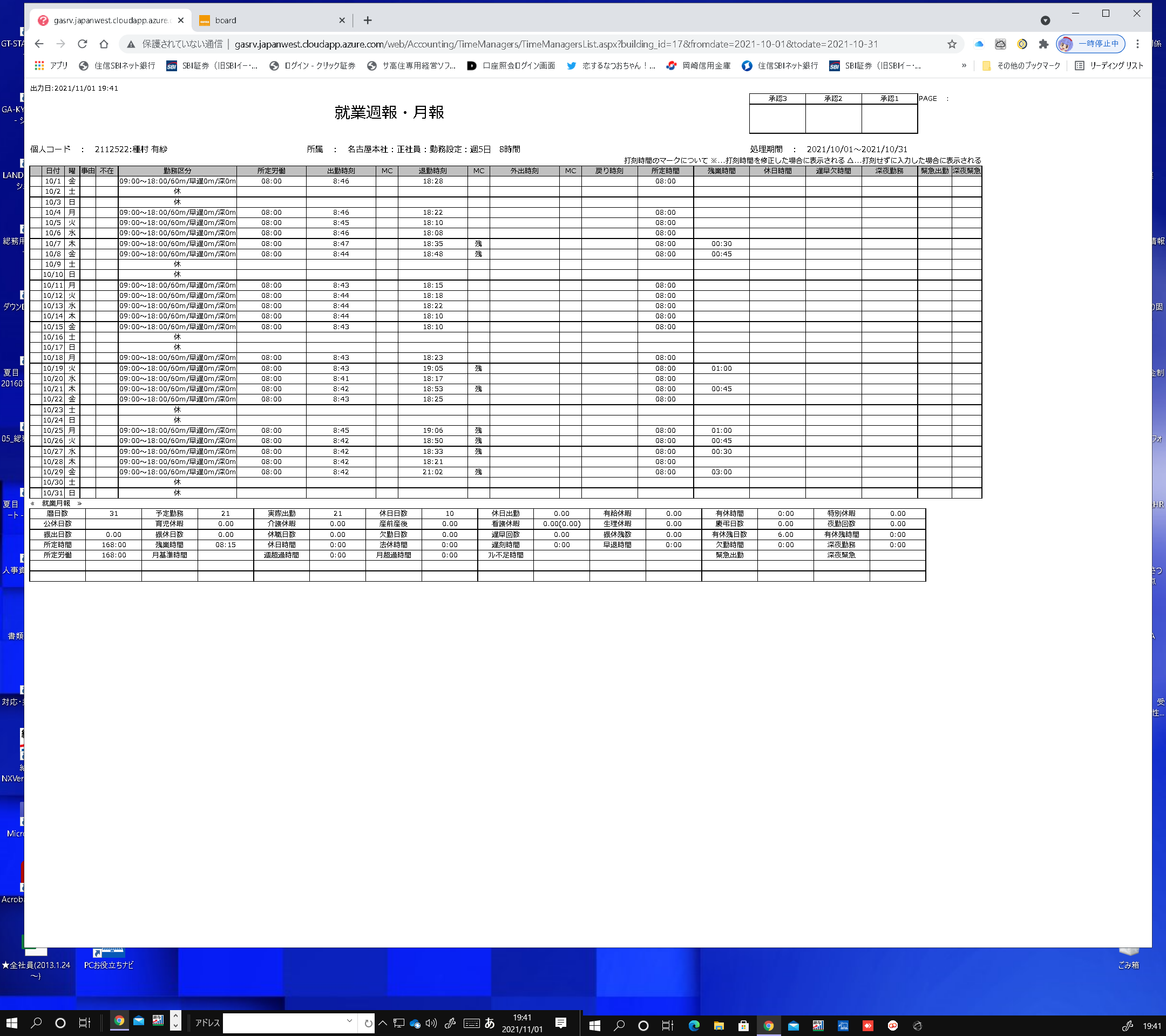Open a new browser tab
Image resolution: width=1166 pixels, height=1036 pixels.
(368, 21)
